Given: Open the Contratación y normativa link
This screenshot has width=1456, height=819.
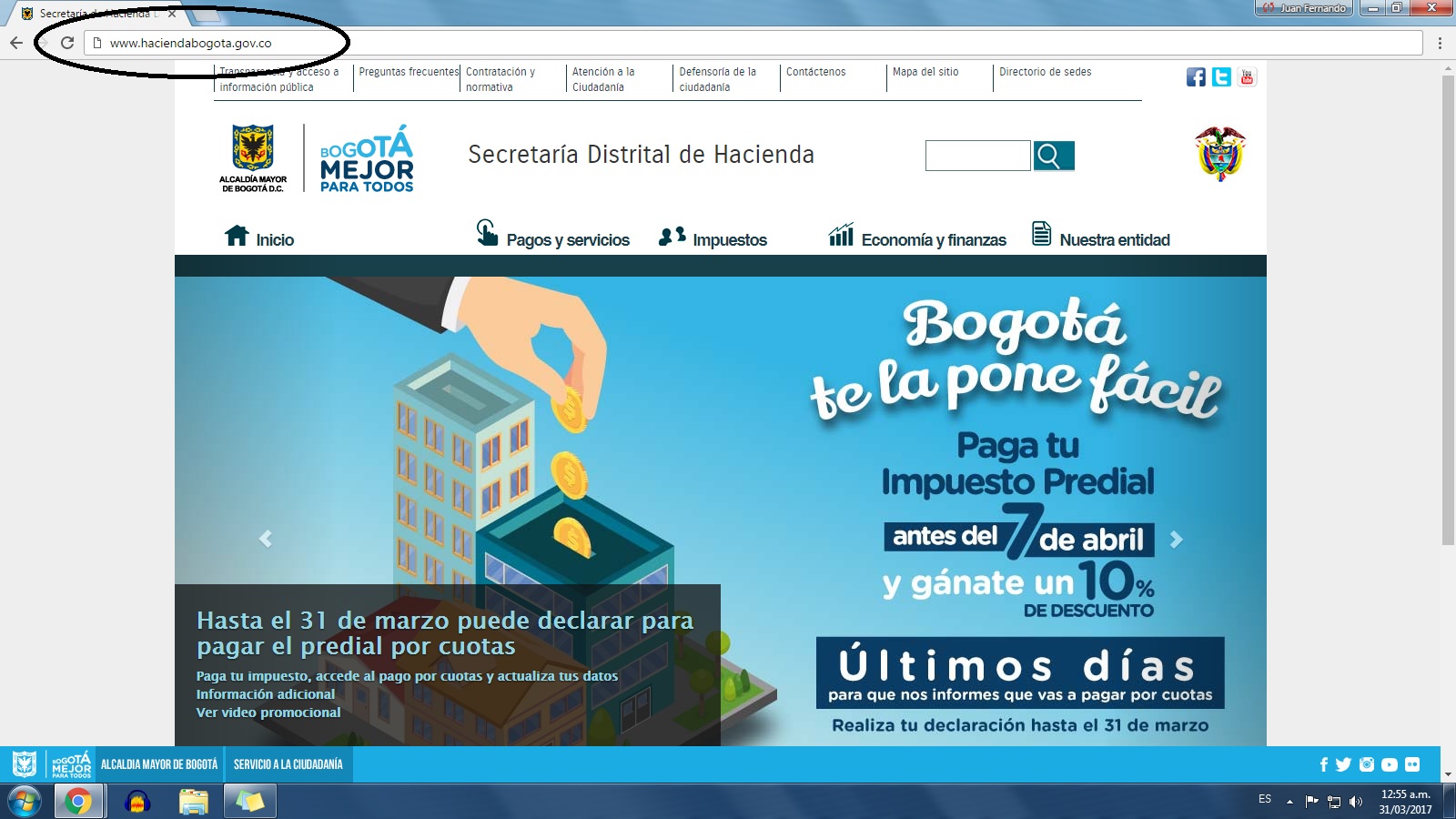Looking at the screenshot, I should pyautogui.click(x=500, y=79).
